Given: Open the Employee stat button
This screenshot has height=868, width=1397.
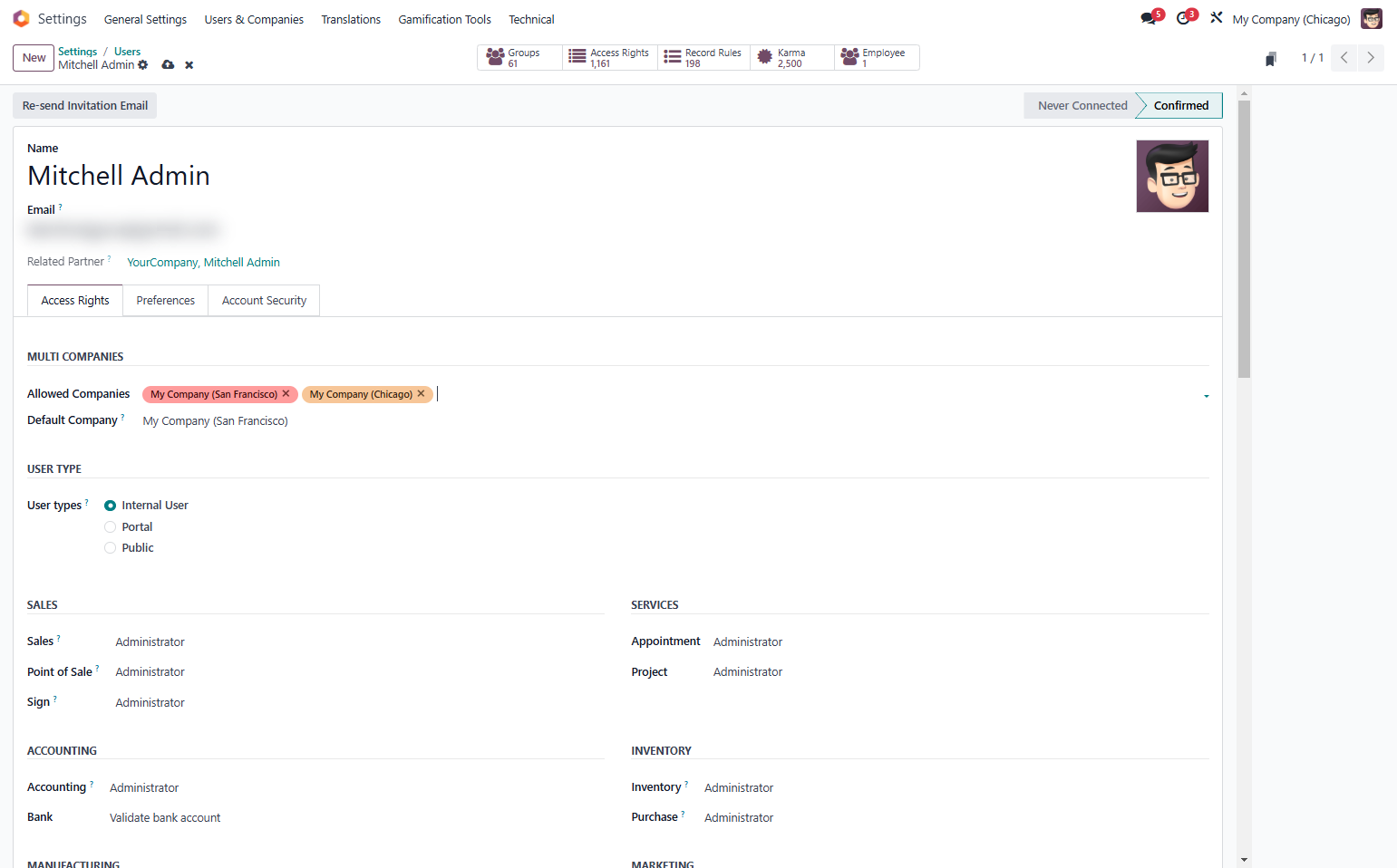Looking at the screenshot, I should coord(877,58).
